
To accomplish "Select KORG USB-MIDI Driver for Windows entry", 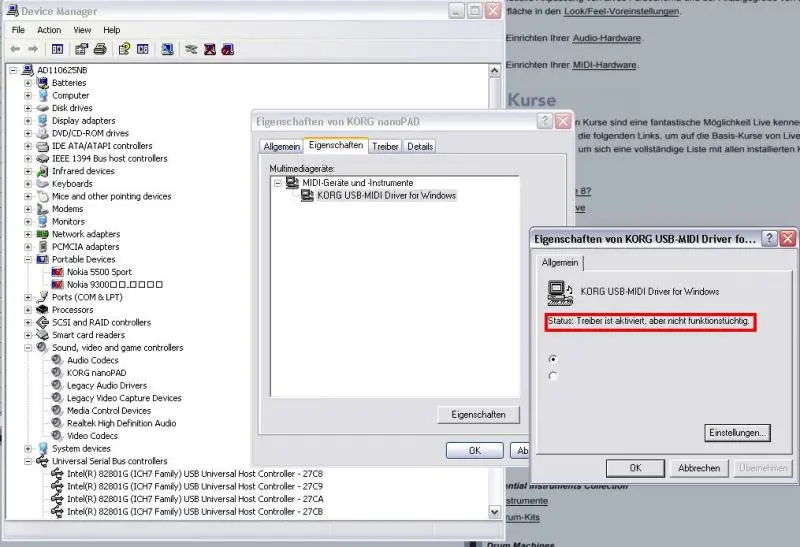I will pyautogui.click(x=385, y=196).
